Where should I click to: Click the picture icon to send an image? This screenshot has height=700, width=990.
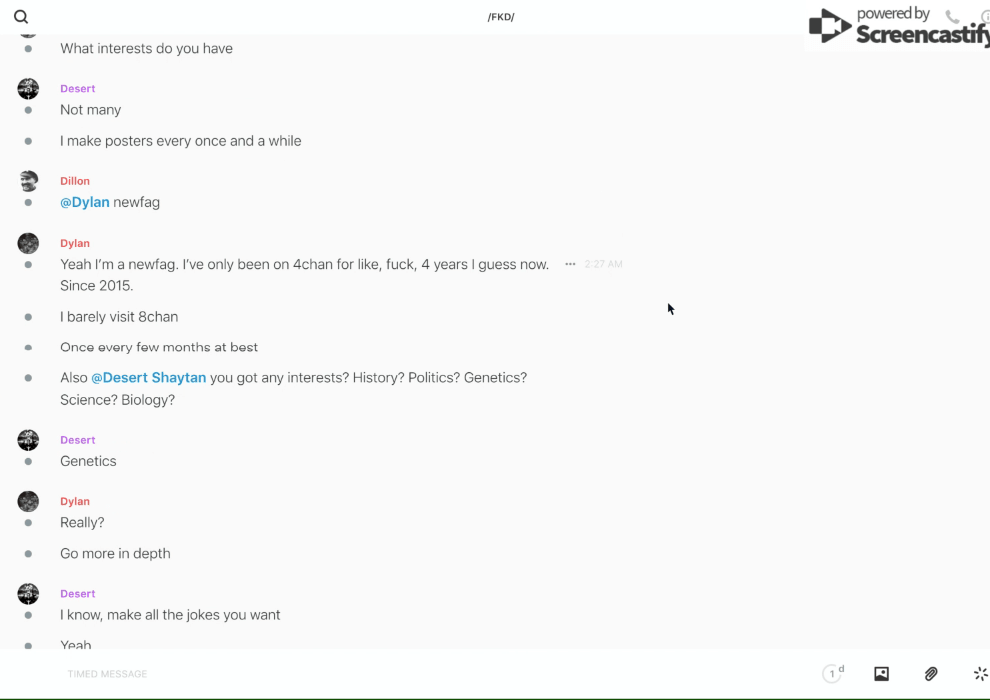pos(881,674)
